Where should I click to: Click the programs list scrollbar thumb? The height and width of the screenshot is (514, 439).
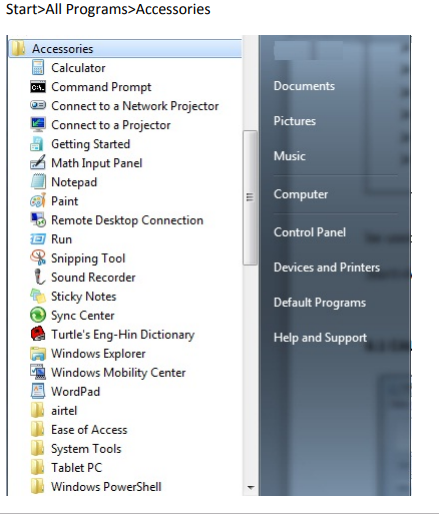click(250, 198)
